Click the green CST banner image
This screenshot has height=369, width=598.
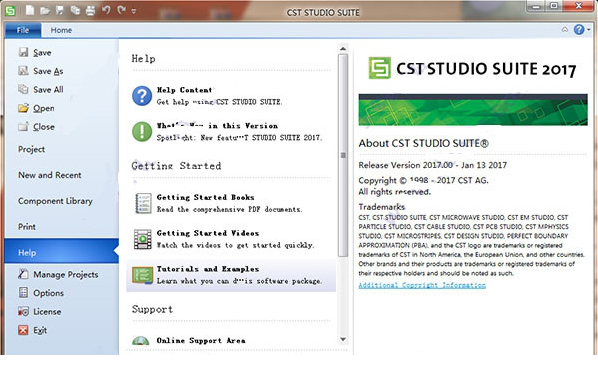pos(473,110)
